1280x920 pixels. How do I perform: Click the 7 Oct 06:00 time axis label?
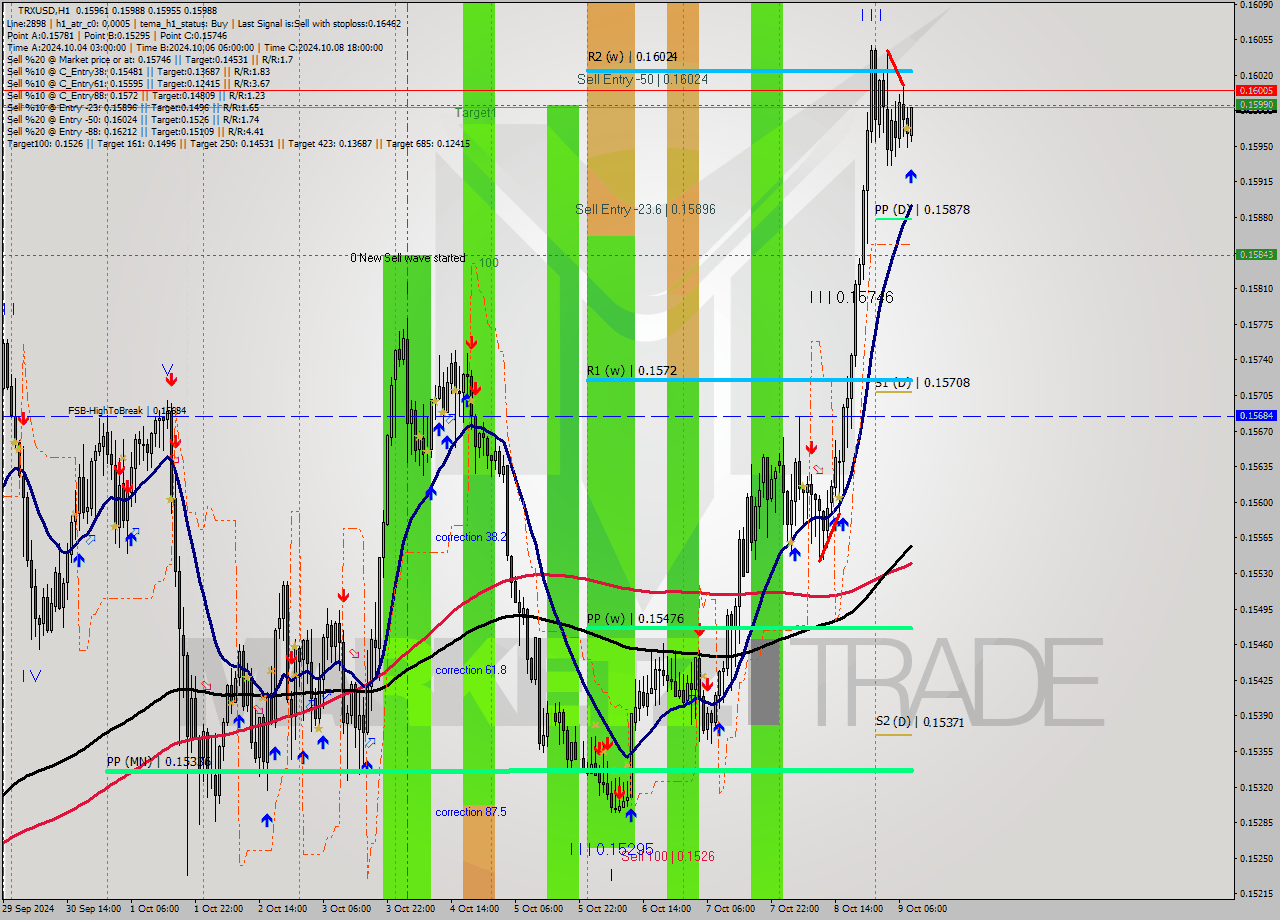730,909
